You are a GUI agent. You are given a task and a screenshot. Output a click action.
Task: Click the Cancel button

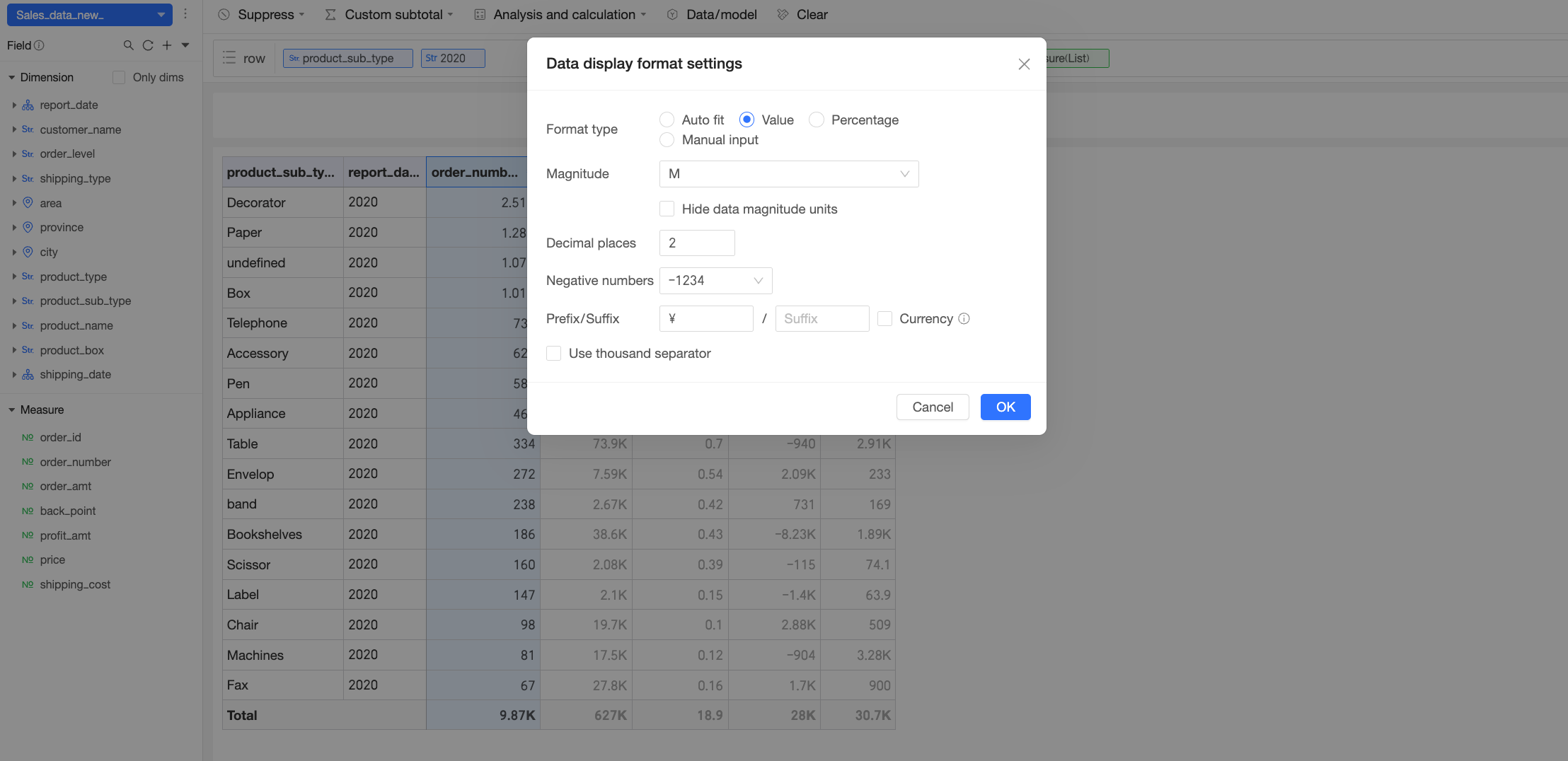933,407
